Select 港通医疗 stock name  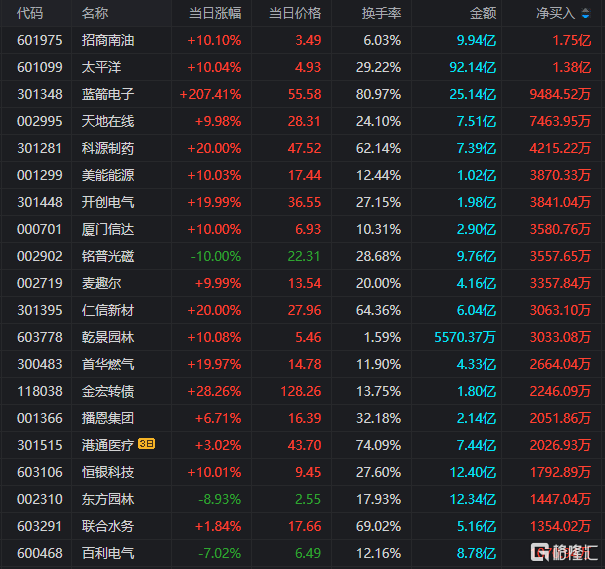tap(108, 445)
